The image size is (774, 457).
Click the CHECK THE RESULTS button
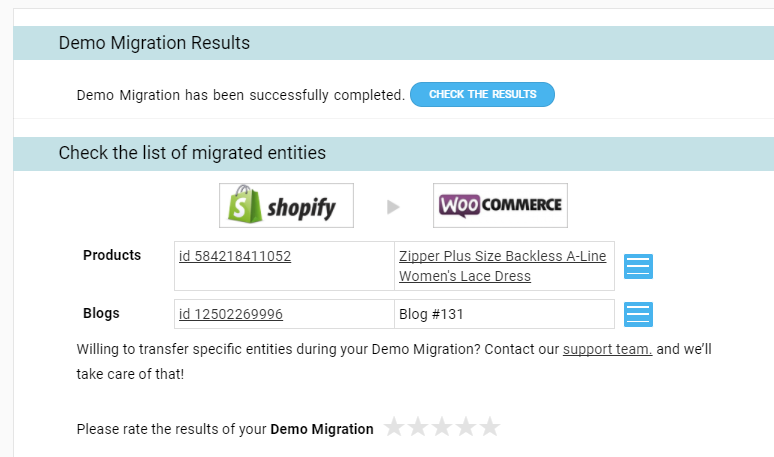click(482, 94)
